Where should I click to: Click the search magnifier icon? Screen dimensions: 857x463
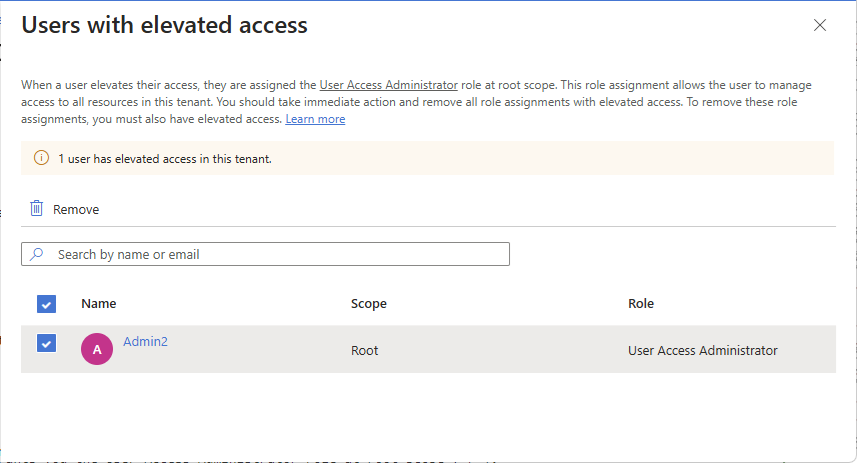pos(37,254)
